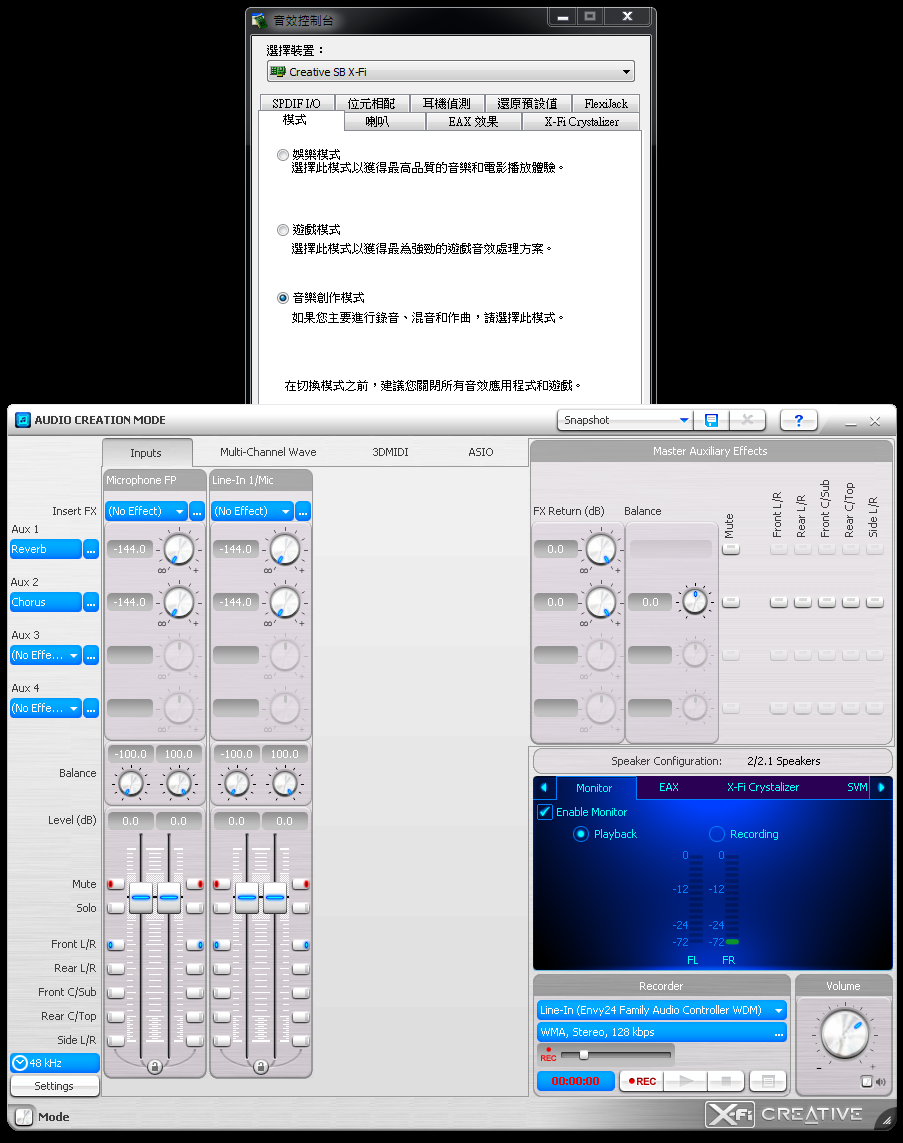The image size is (903, 1143).
Task: Start recording with the REC button
Action: tap(642, 1081)
